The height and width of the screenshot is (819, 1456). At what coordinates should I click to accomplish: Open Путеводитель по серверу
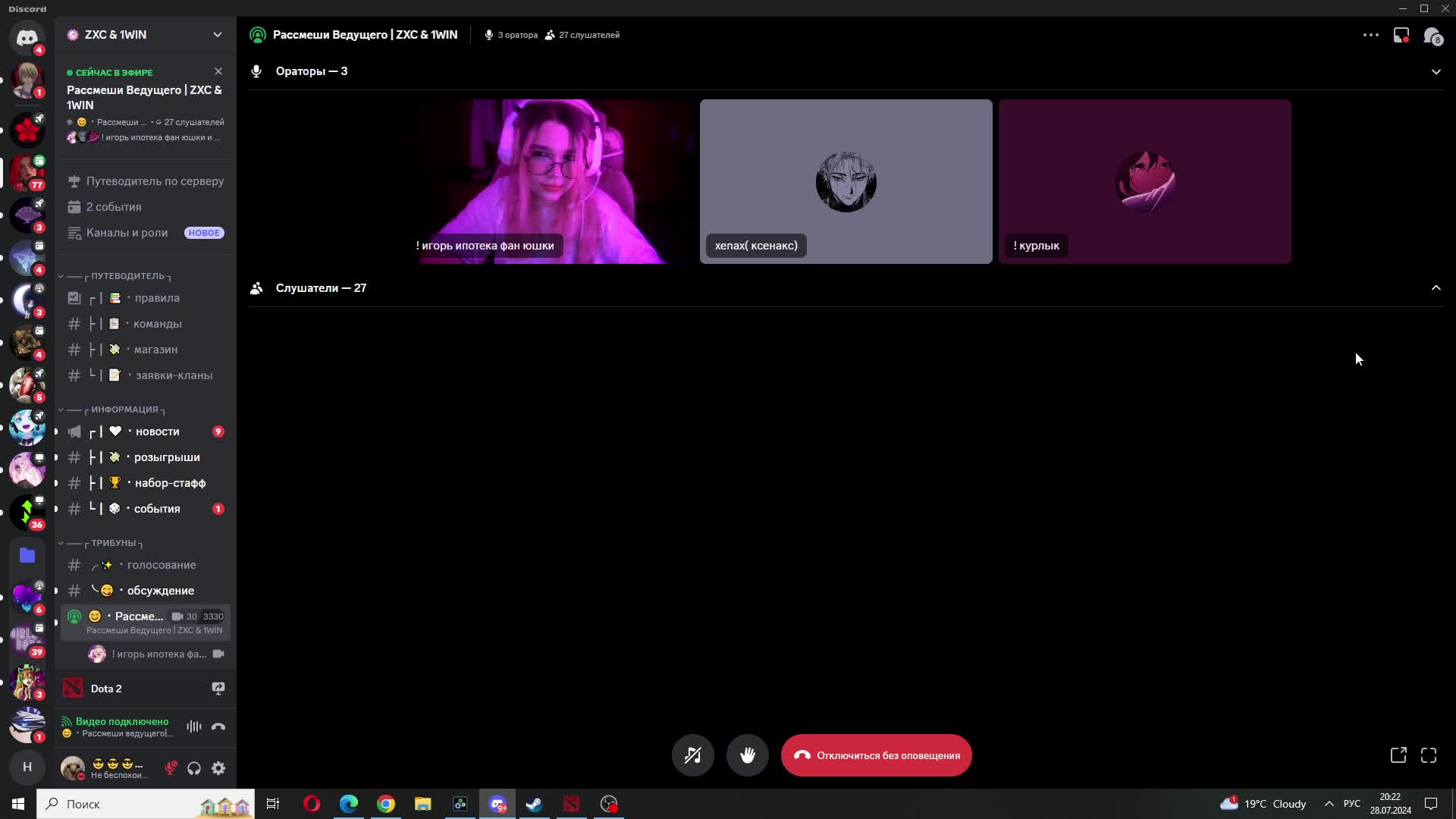coord(146,181)
